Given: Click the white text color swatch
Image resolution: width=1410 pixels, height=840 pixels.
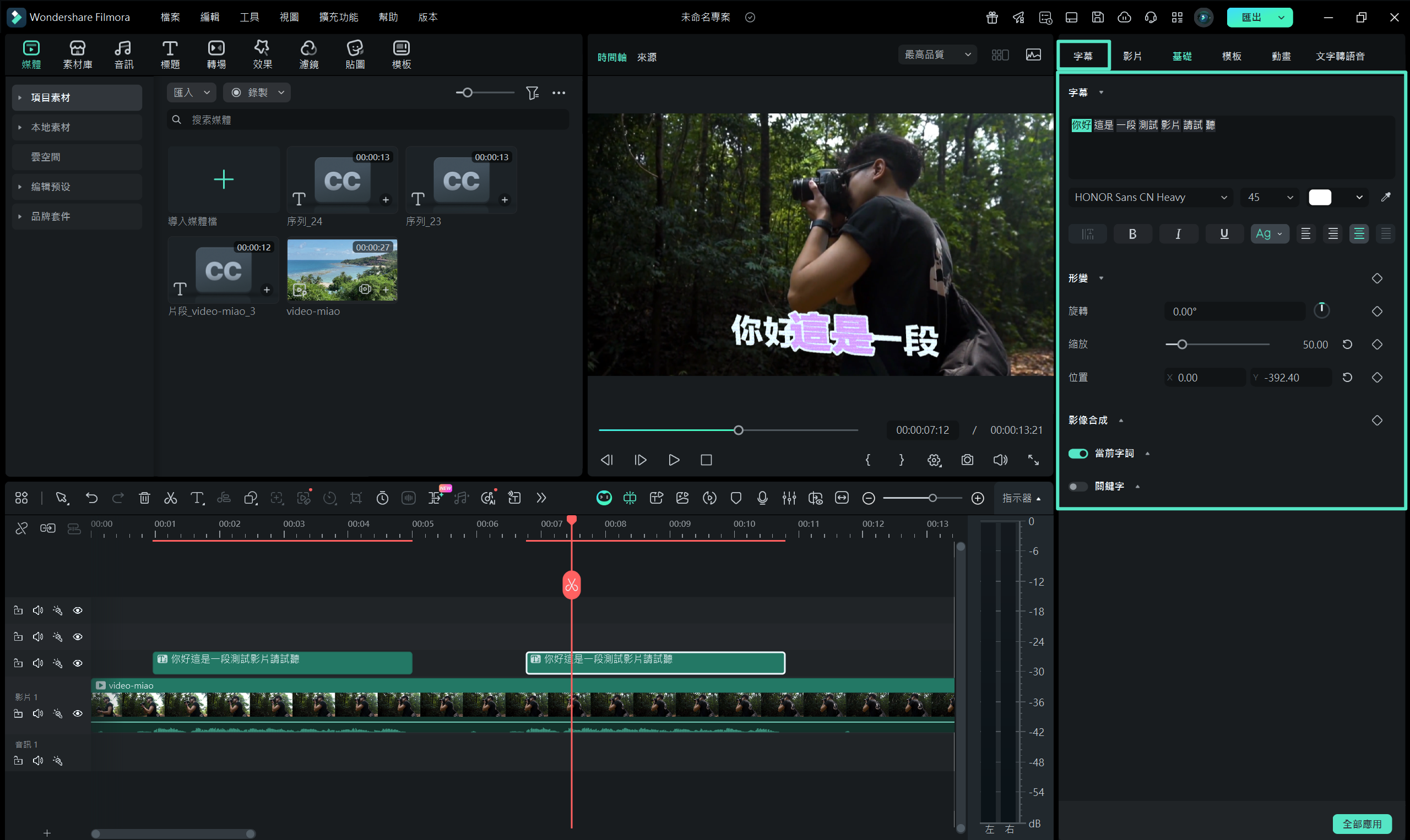Looking at the screenshot, I should click(x=1320, y=197).
